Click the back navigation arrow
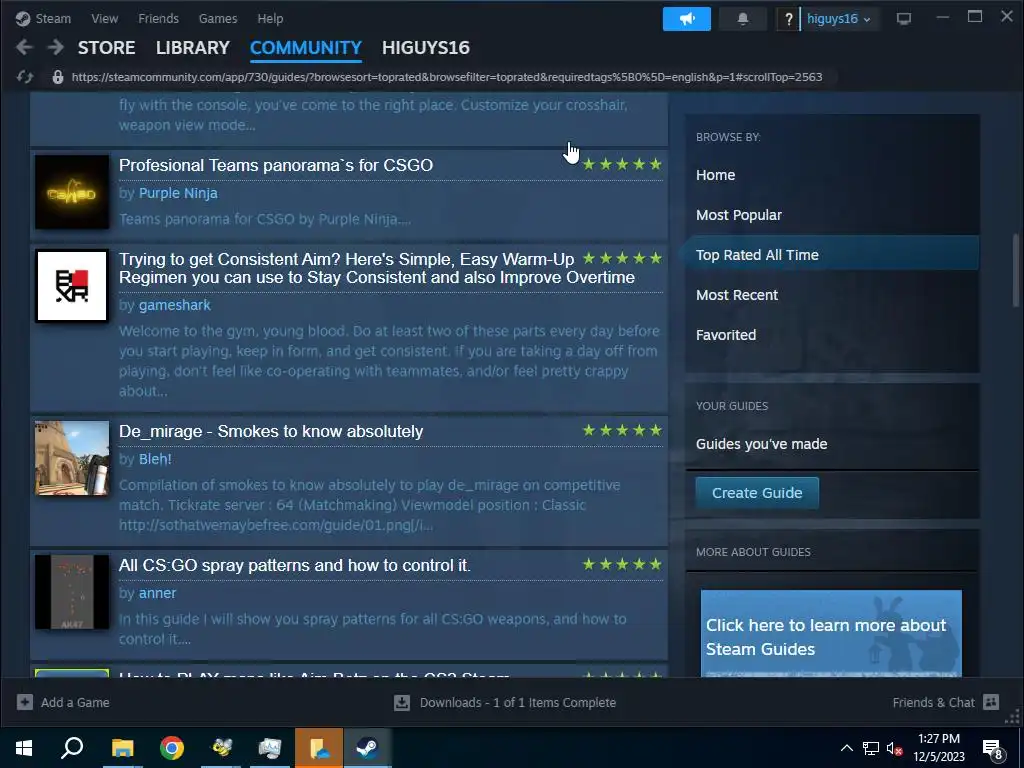Viewport: 1024px width, 768px height. coord(24,47)
